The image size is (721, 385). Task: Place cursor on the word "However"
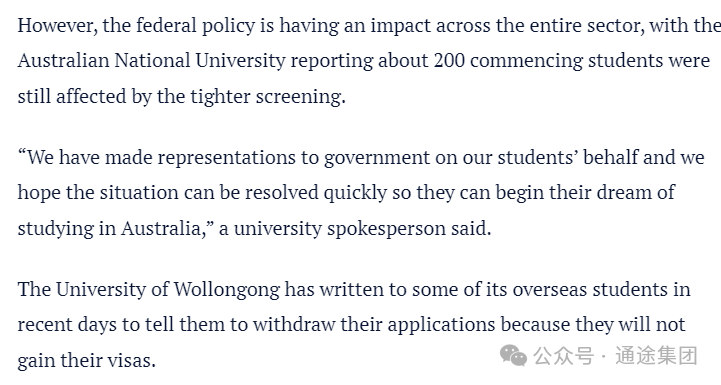tap(56, 25)
